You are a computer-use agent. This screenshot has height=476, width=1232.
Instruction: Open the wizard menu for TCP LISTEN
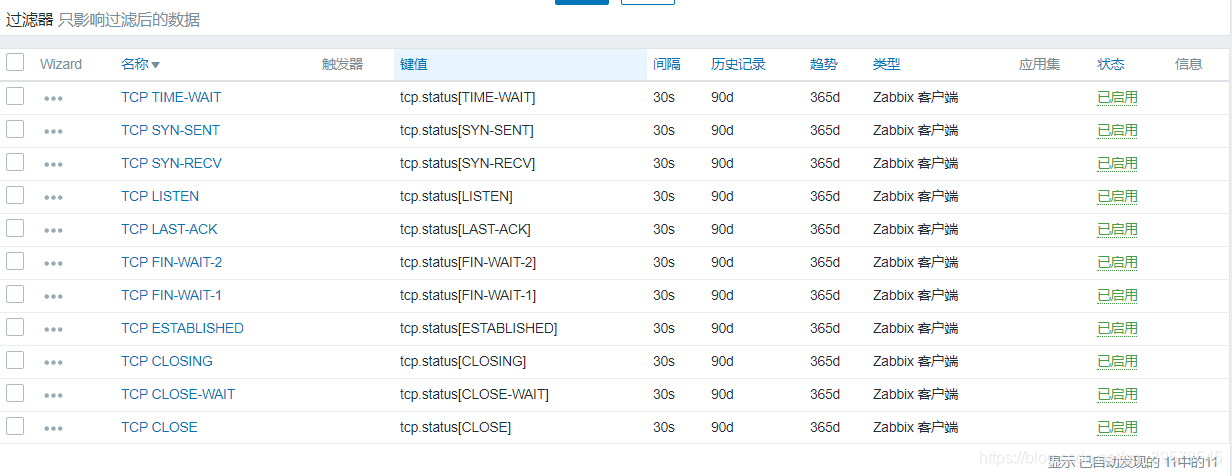(54, 198)
